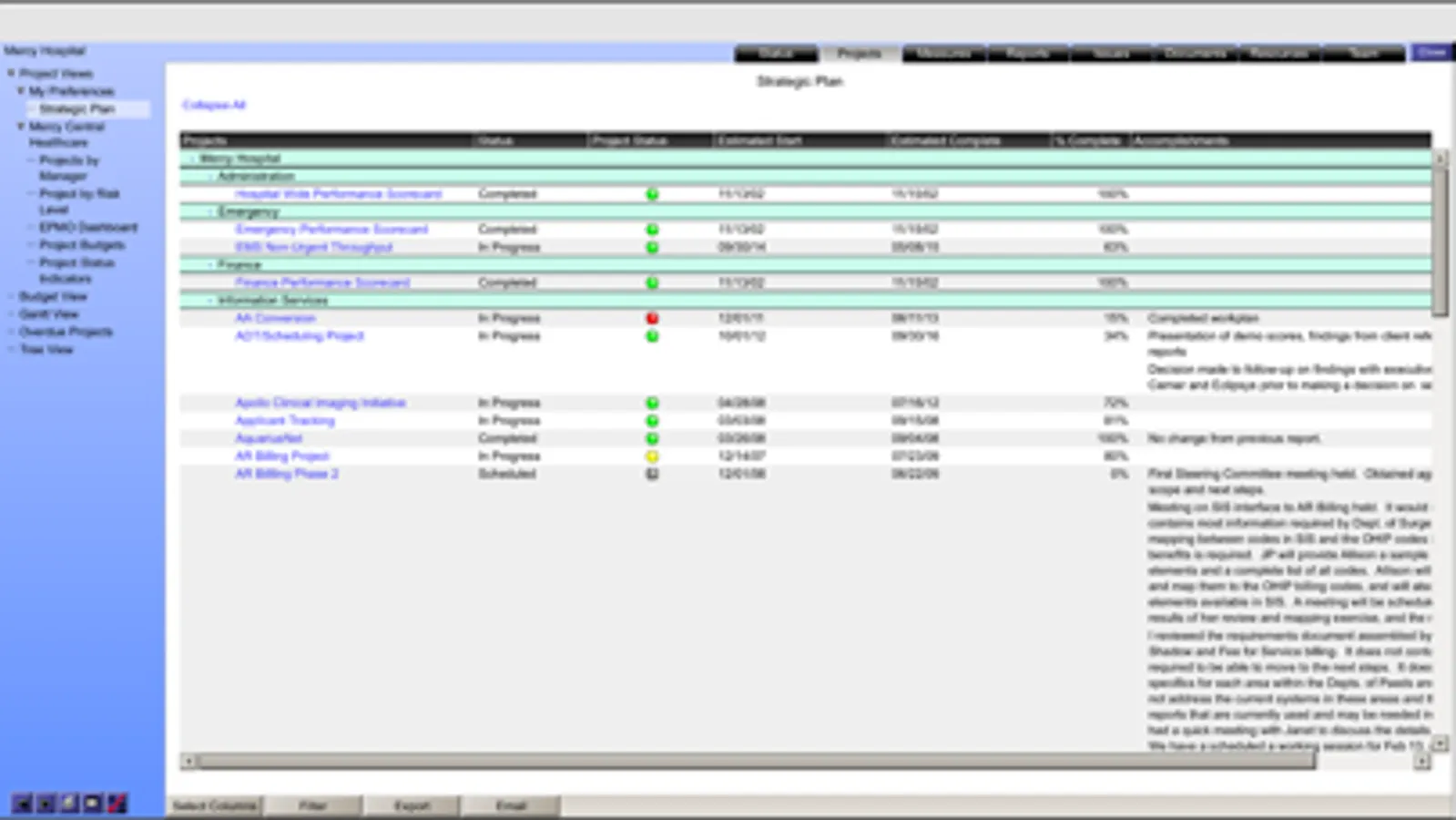Click green status dot for Apollo Clinical Imaging Initiative
1456x820 pixels.
(x=652, y=403)
